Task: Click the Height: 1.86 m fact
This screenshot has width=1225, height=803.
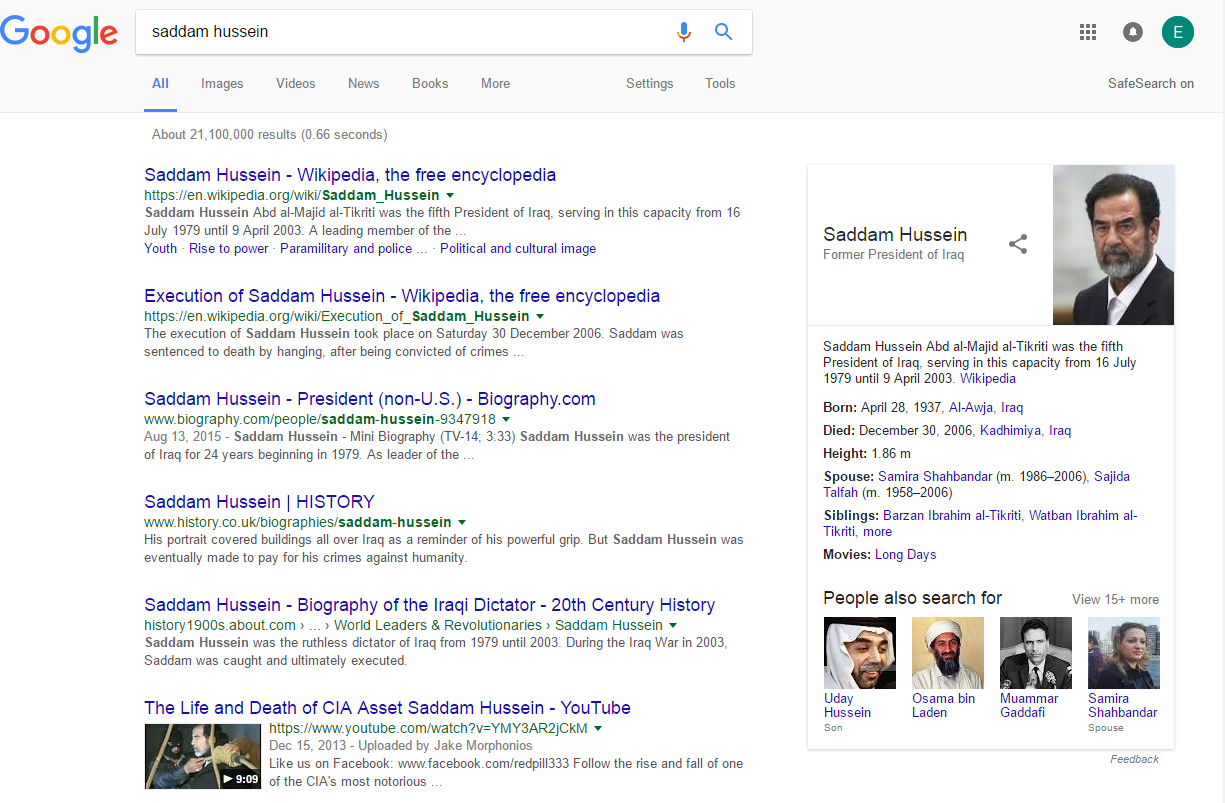Action: (867, 454)
